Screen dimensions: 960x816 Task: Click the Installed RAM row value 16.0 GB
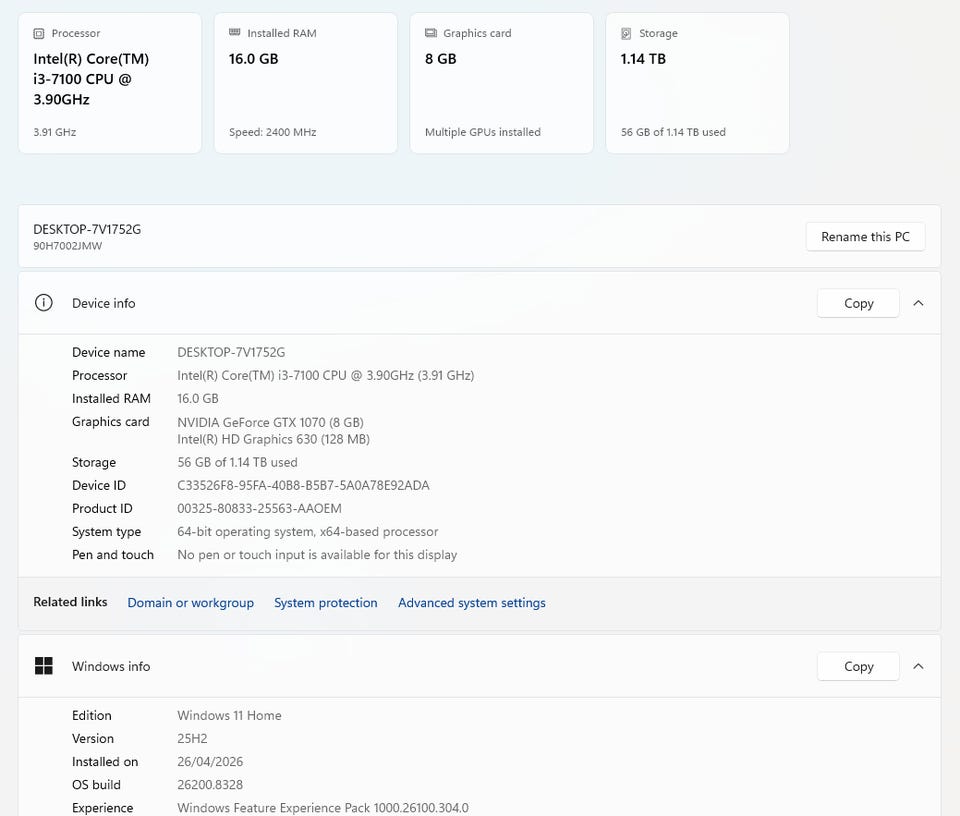click(198, 399)
